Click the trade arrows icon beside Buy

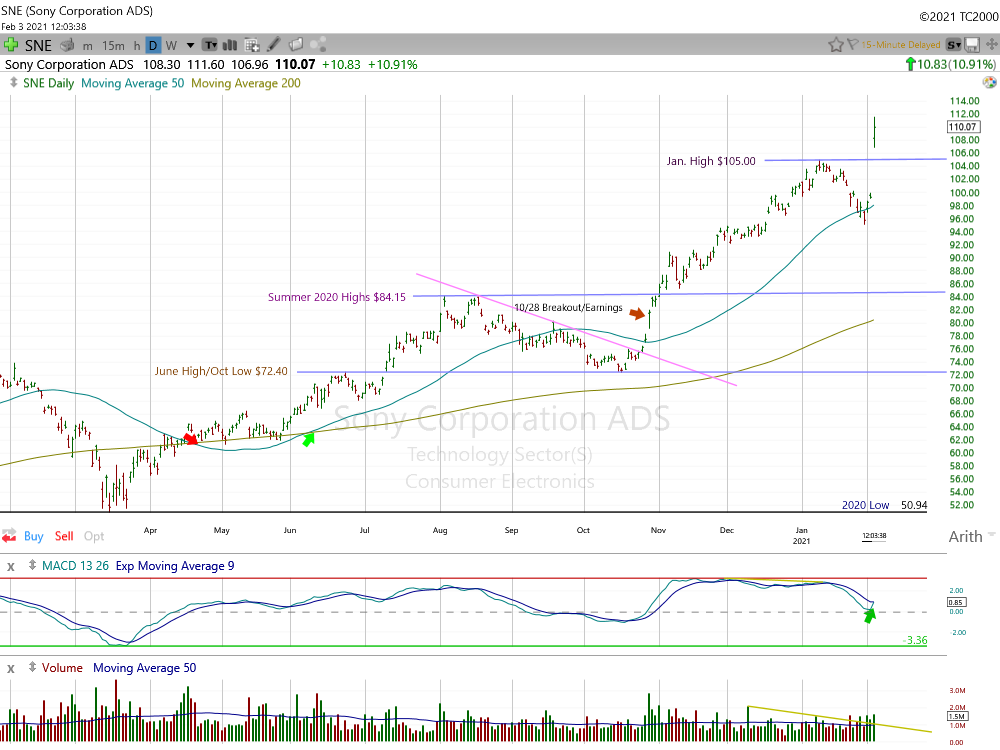[9, 536]
